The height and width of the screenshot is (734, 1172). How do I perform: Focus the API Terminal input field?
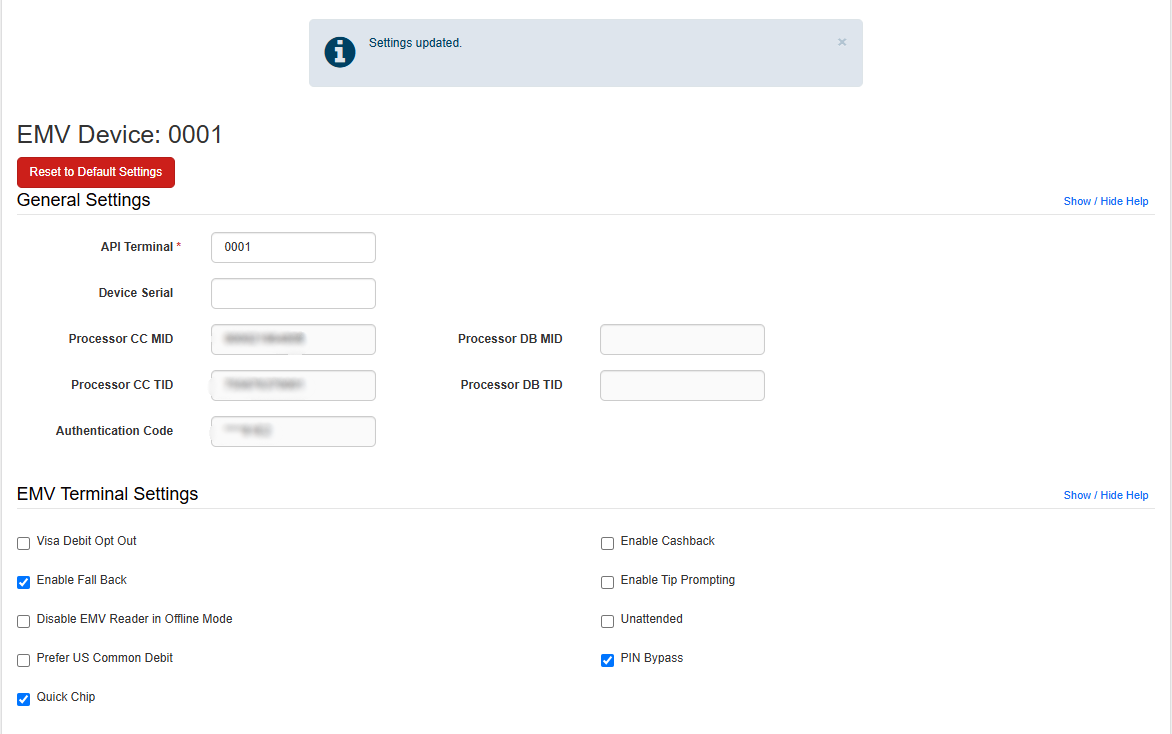point(293,247)
